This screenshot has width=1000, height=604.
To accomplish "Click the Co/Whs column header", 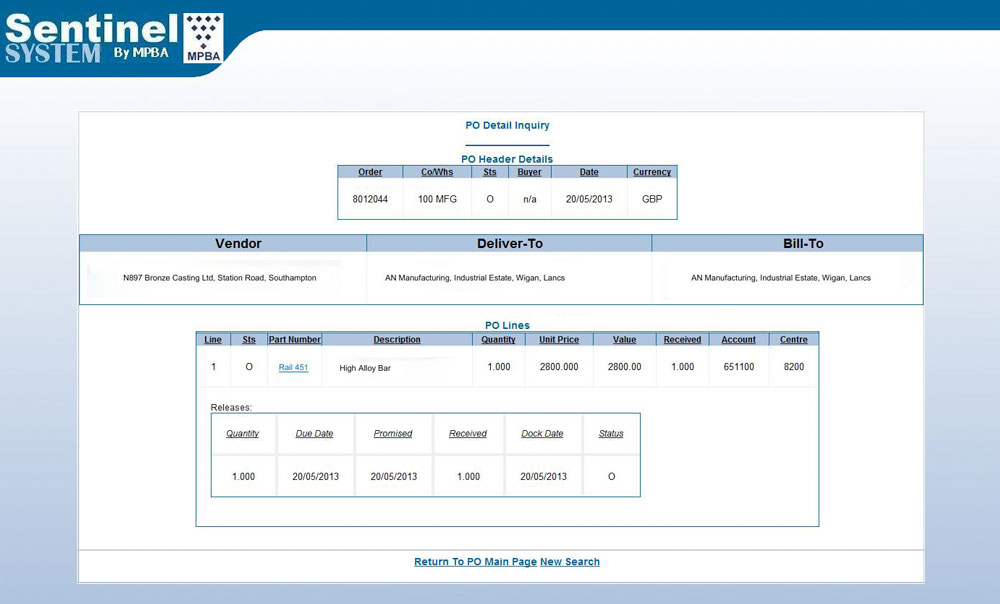I will (x=437, y=172).
